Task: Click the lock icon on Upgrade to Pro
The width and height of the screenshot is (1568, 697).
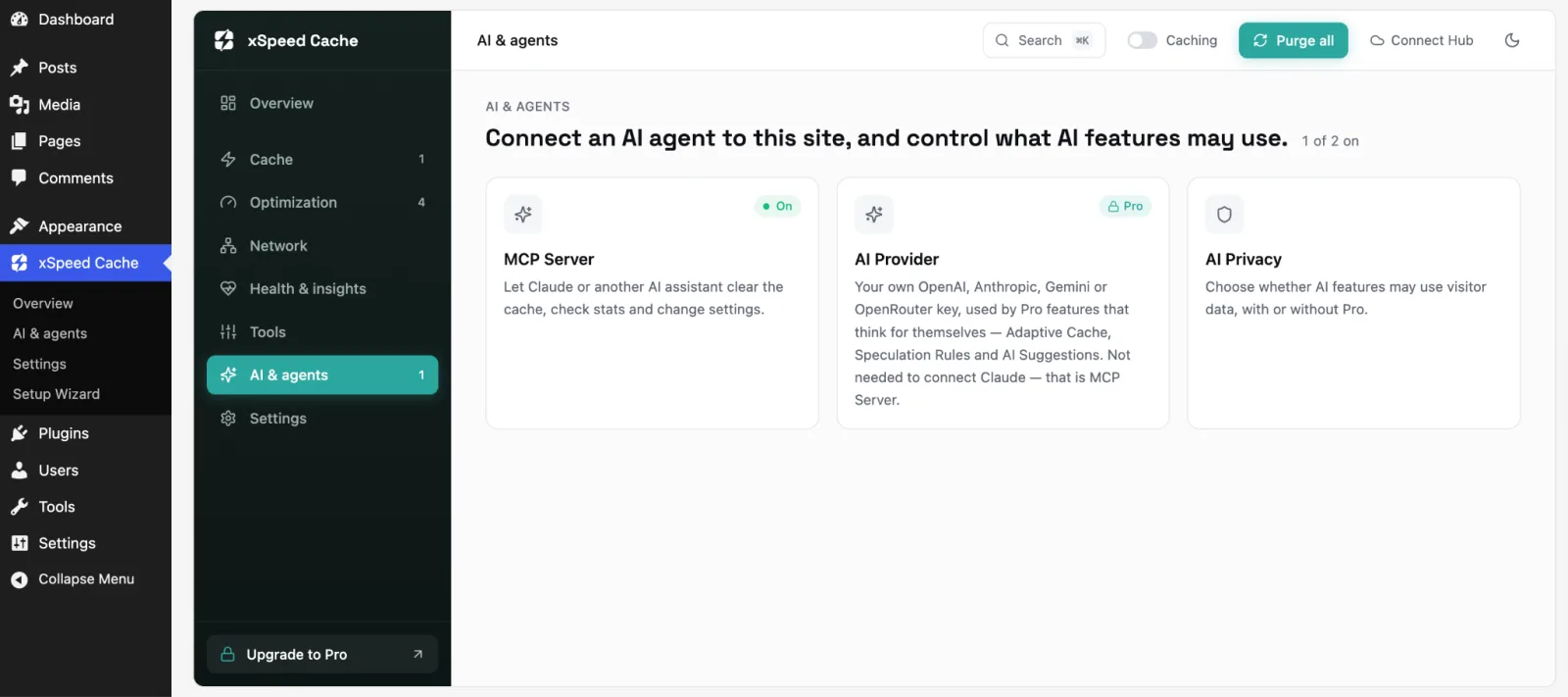Action: [x=227, y=654]
